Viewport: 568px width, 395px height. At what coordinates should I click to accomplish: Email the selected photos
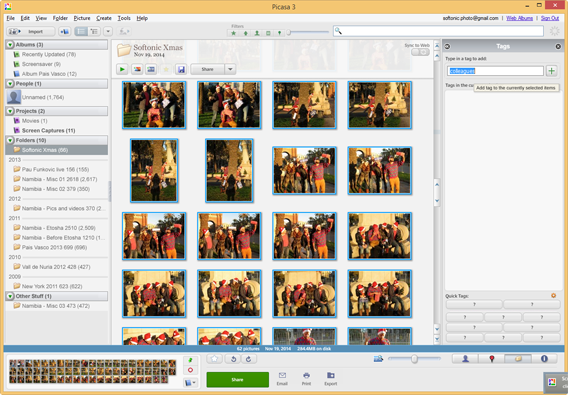pos(282,379)
